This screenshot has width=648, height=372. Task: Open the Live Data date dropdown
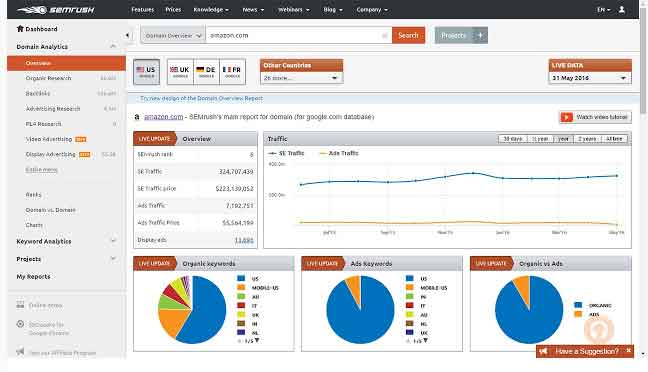click(x=590, y=78)
